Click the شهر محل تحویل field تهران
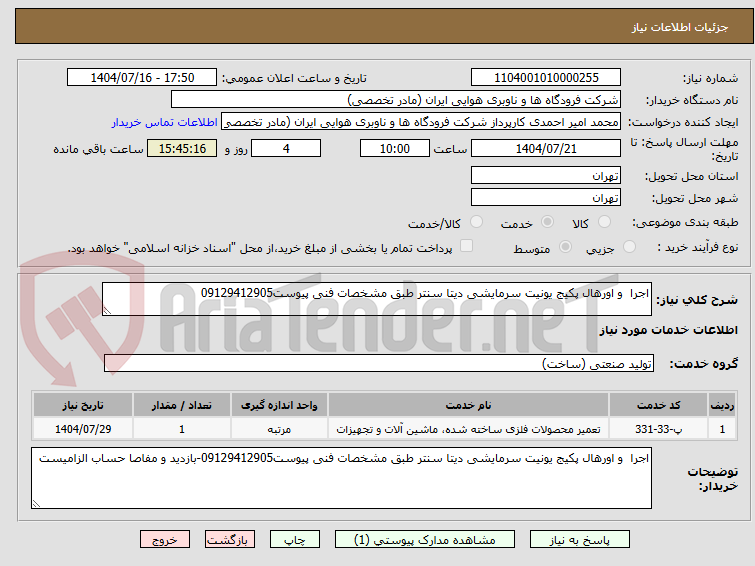The image size is (755, 566). (546, 197)
